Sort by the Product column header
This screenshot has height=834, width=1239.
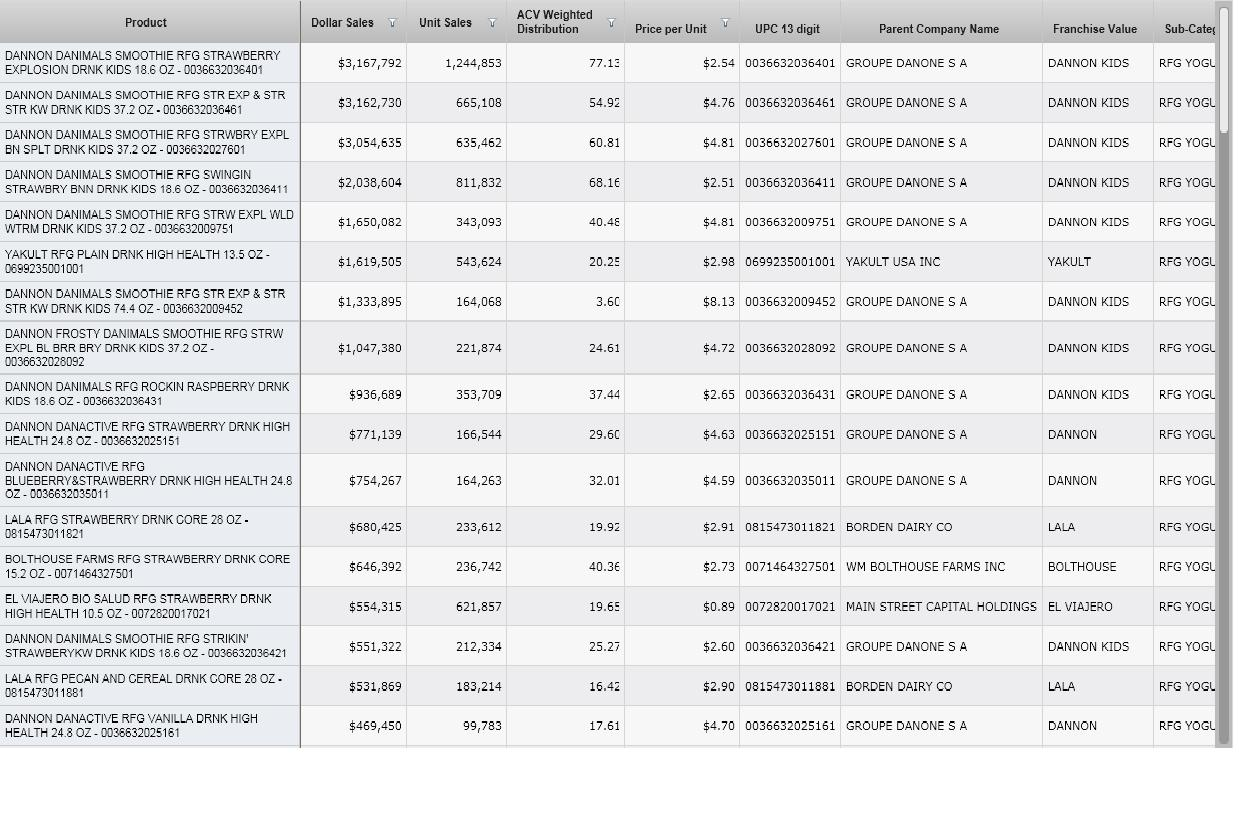coord(146,23)
